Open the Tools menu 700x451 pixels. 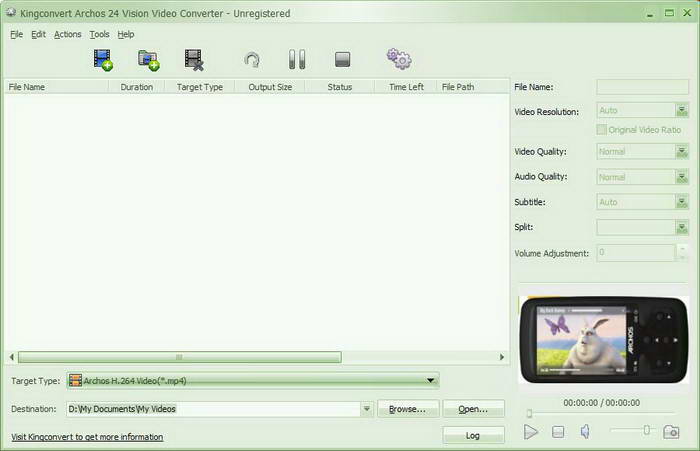99,34
